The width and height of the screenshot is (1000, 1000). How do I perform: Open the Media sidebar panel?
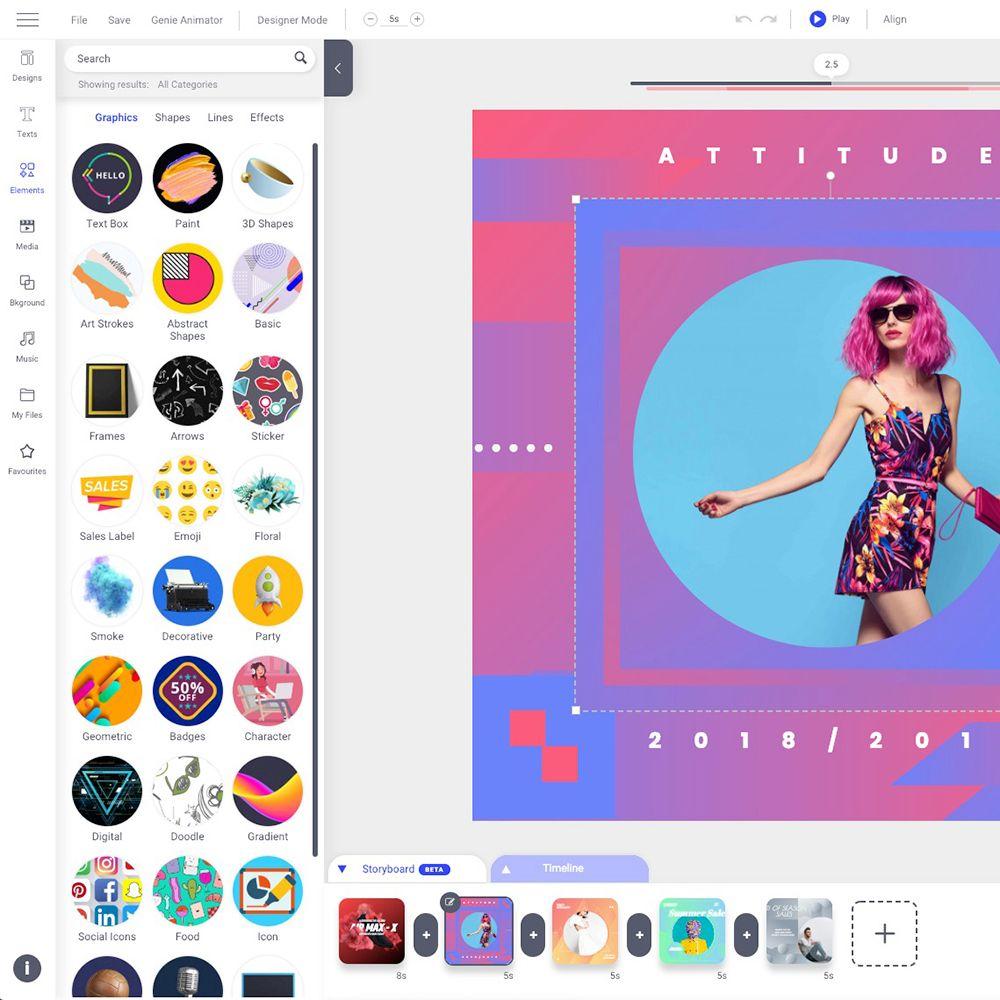[27, 234]
